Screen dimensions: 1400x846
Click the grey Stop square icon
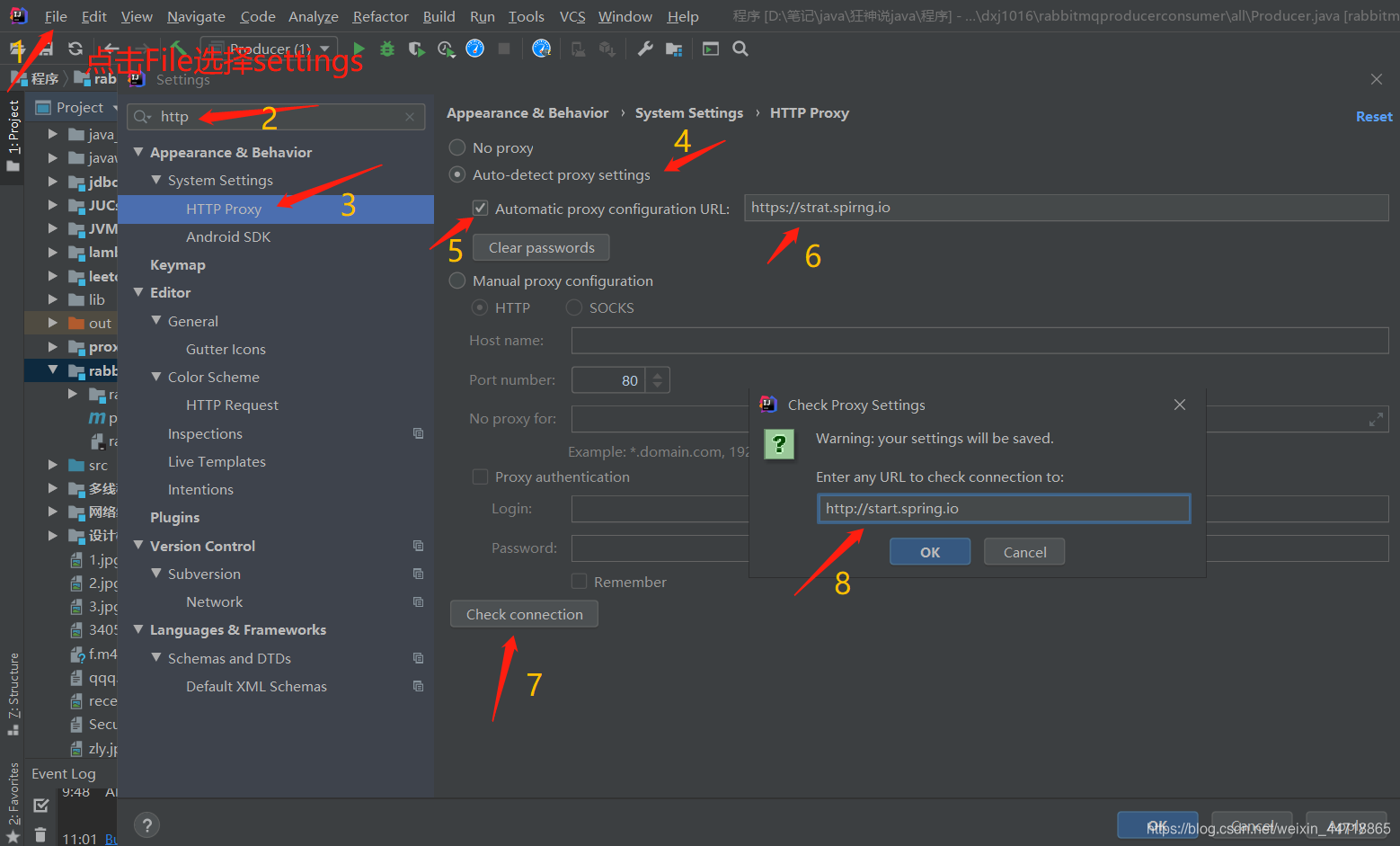pyautogui.click(x=504, y=49)
